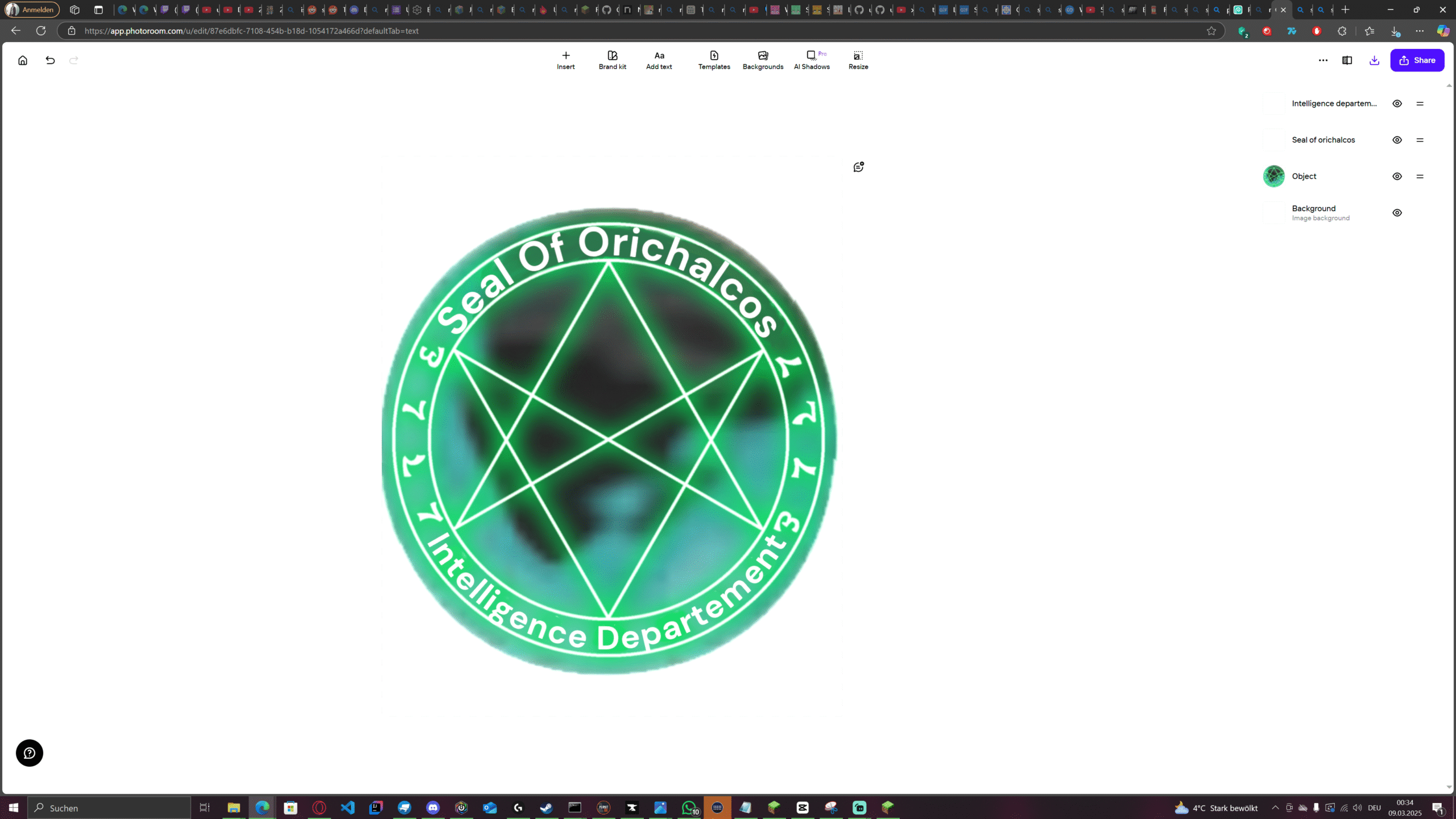
Task: Open Visual Studio Code from taskbar
Action: (348, 808)
